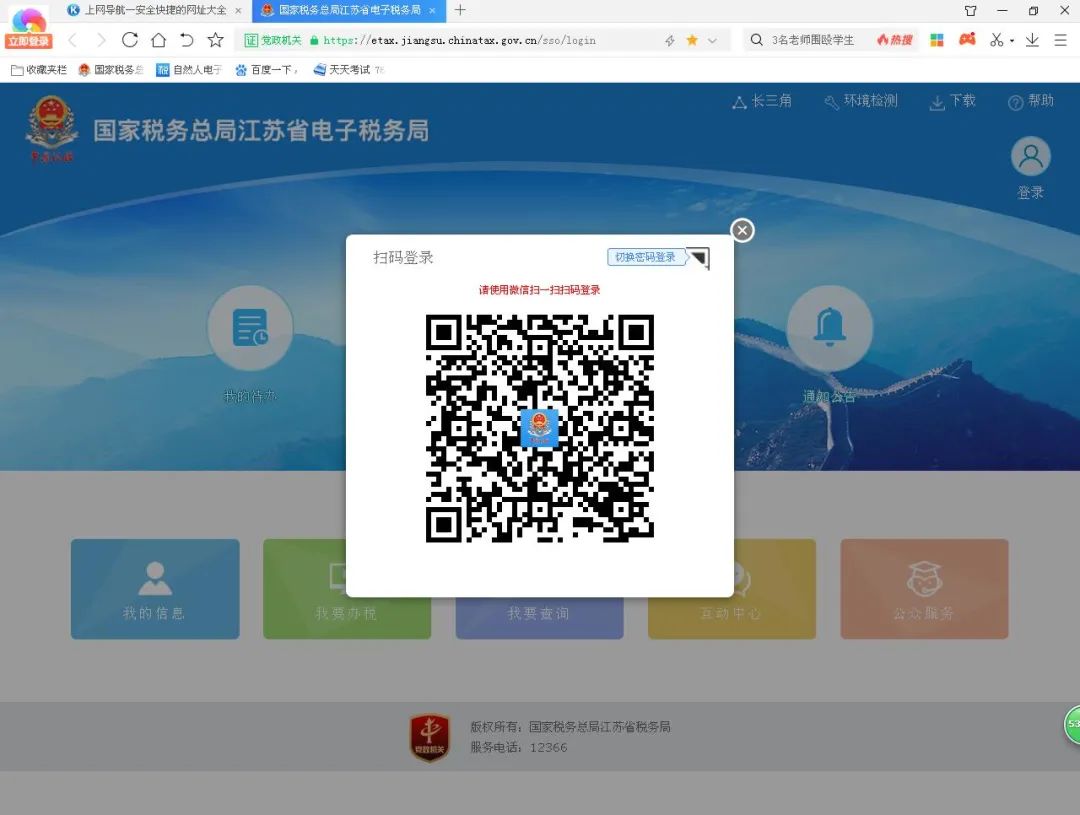Reload the current page
Viewport: 1080px width, 815px height.
tap(129, 40)
